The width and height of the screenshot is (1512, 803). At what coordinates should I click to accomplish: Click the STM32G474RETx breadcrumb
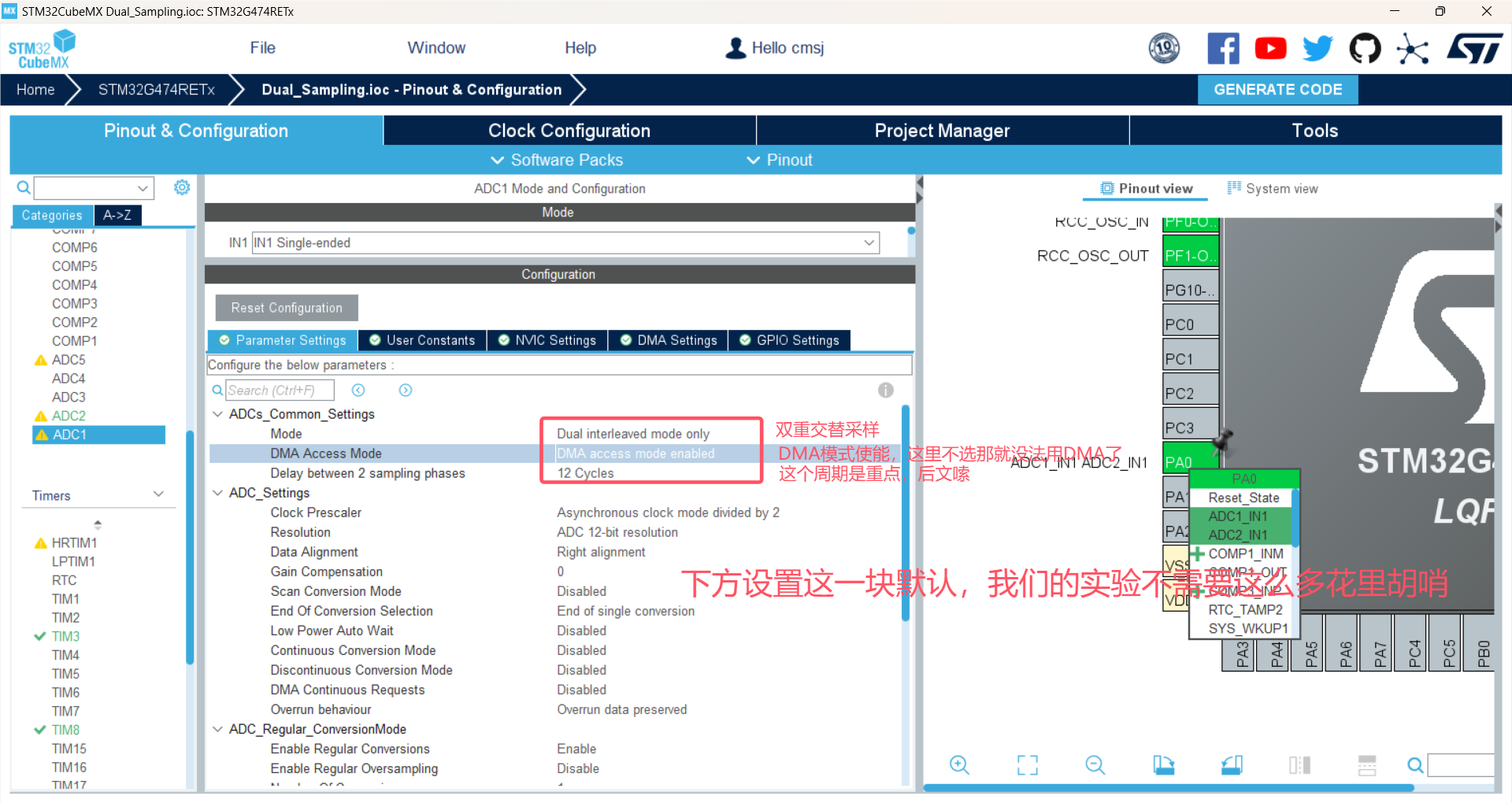coord(156,90)
